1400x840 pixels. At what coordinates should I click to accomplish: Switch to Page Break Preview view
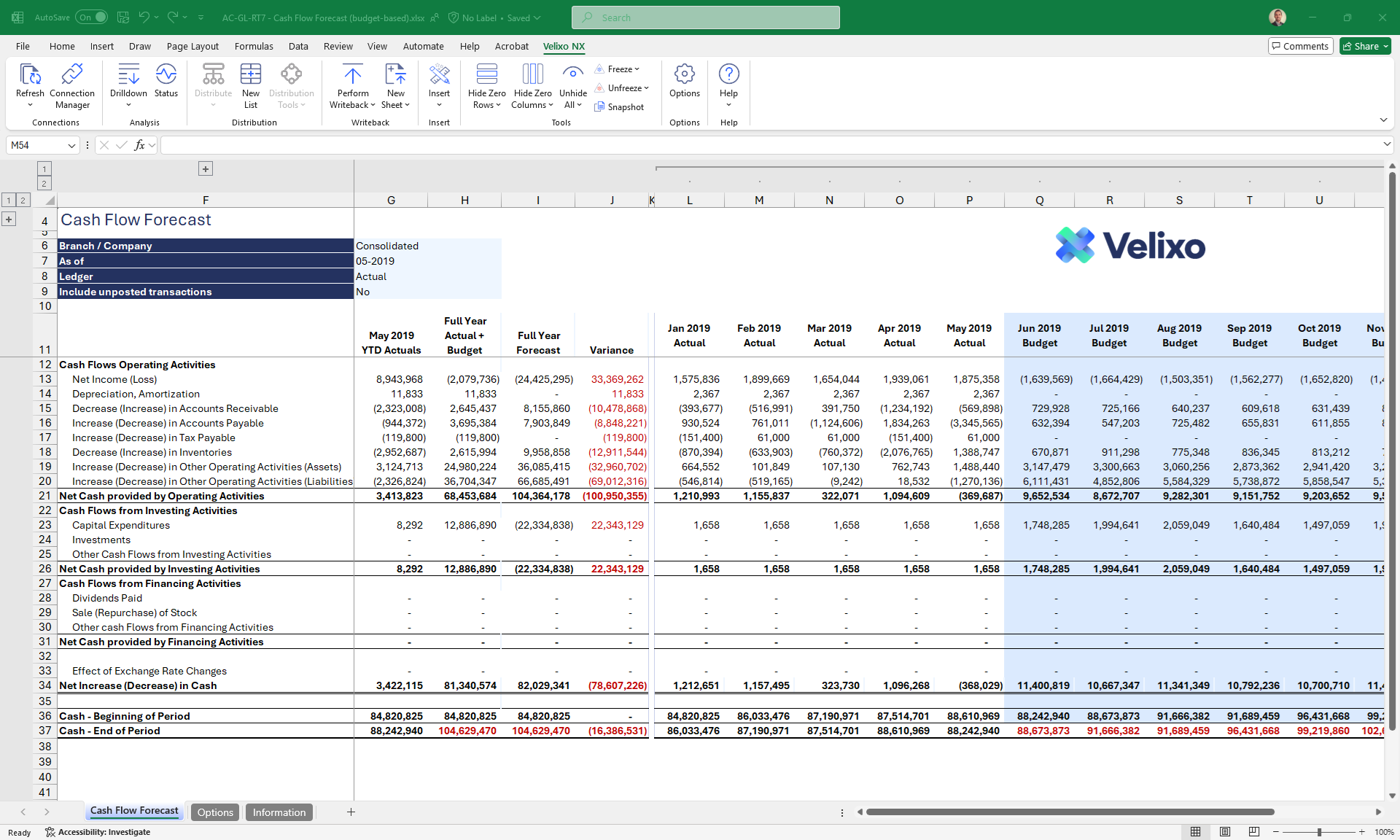tap(1253, 832)
